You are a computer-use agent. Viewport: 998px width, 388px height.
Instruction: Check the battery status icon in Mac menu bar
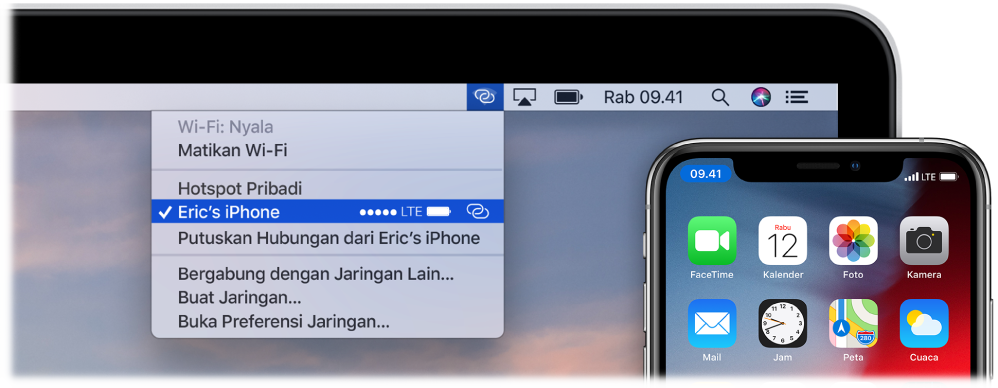pyautogui.click(x=568, y=97)
